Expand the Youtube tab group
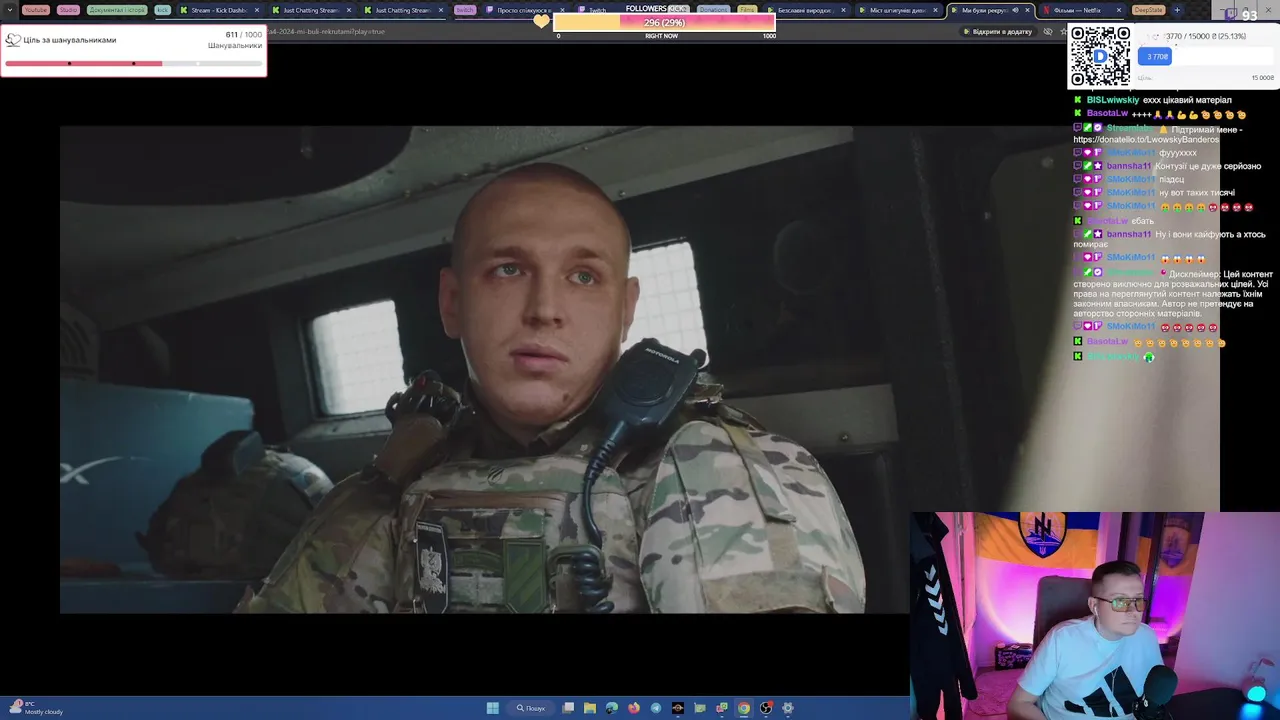The height and width of the screenshot is (720, 1280). point(36,10)
